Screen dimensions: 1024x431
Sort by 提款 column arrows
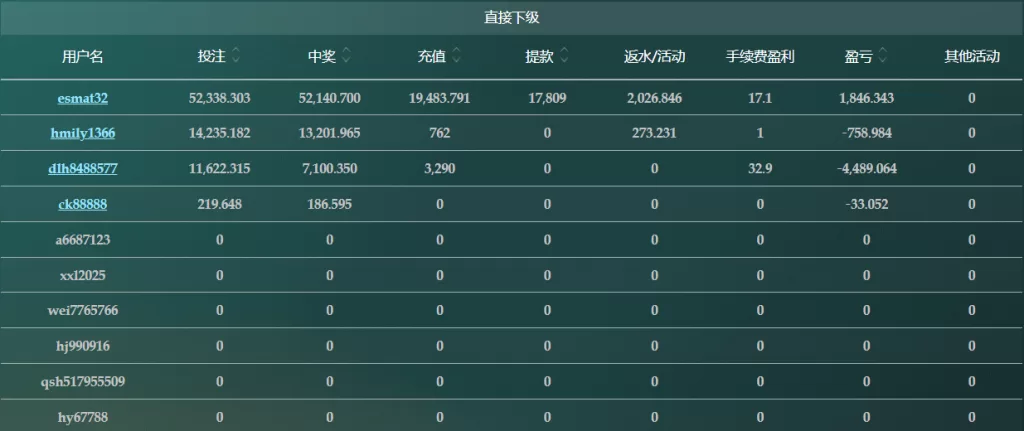(564, 57)
